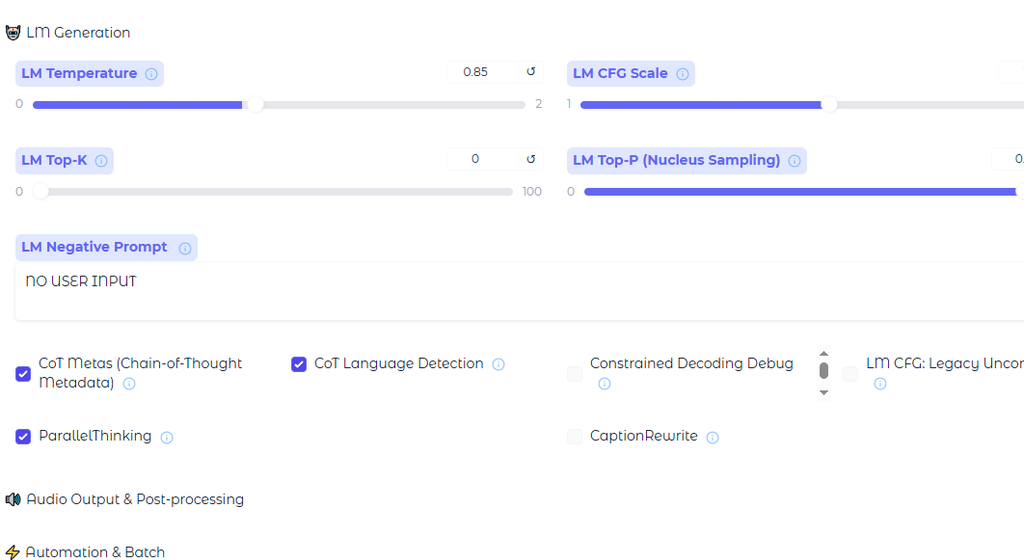Show info for LM CFG Scale

click(682, 74)
